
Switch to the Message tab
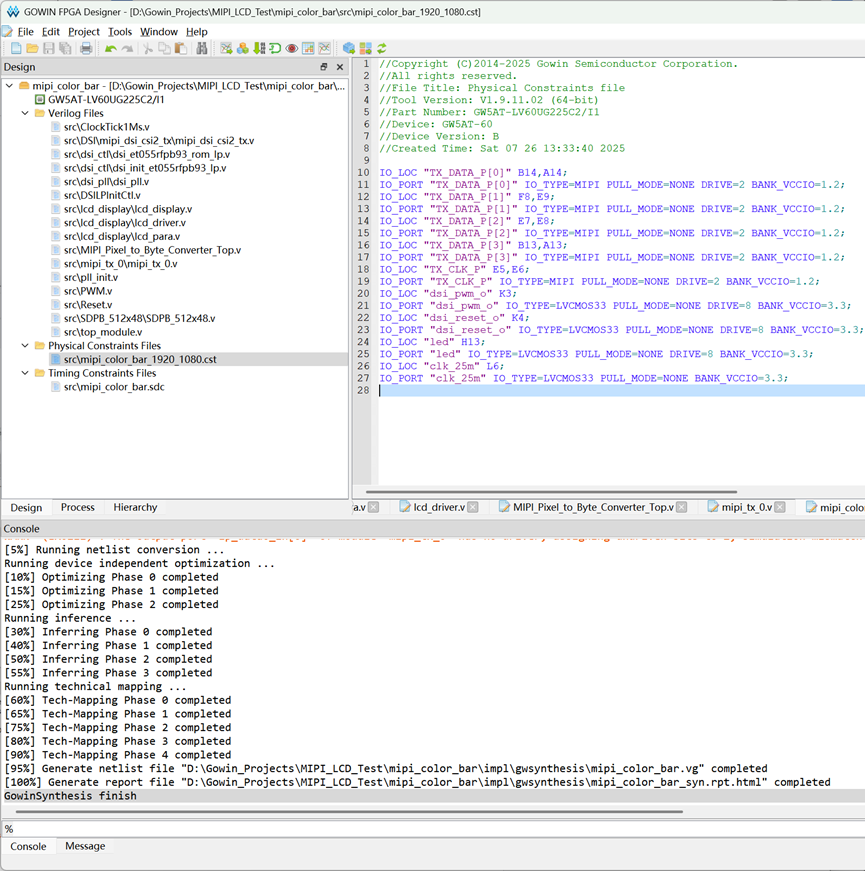click(x=85, y=846)
